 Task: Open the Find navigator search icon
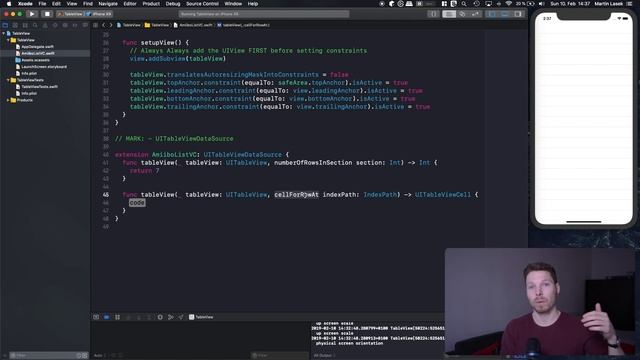pyautogui.click(x=35, y=25)
